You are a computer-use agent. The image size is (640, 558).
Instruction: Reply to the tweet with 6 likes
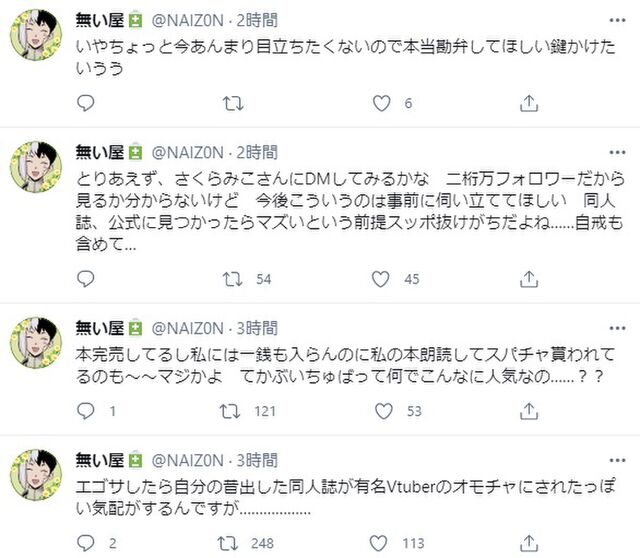85,103
